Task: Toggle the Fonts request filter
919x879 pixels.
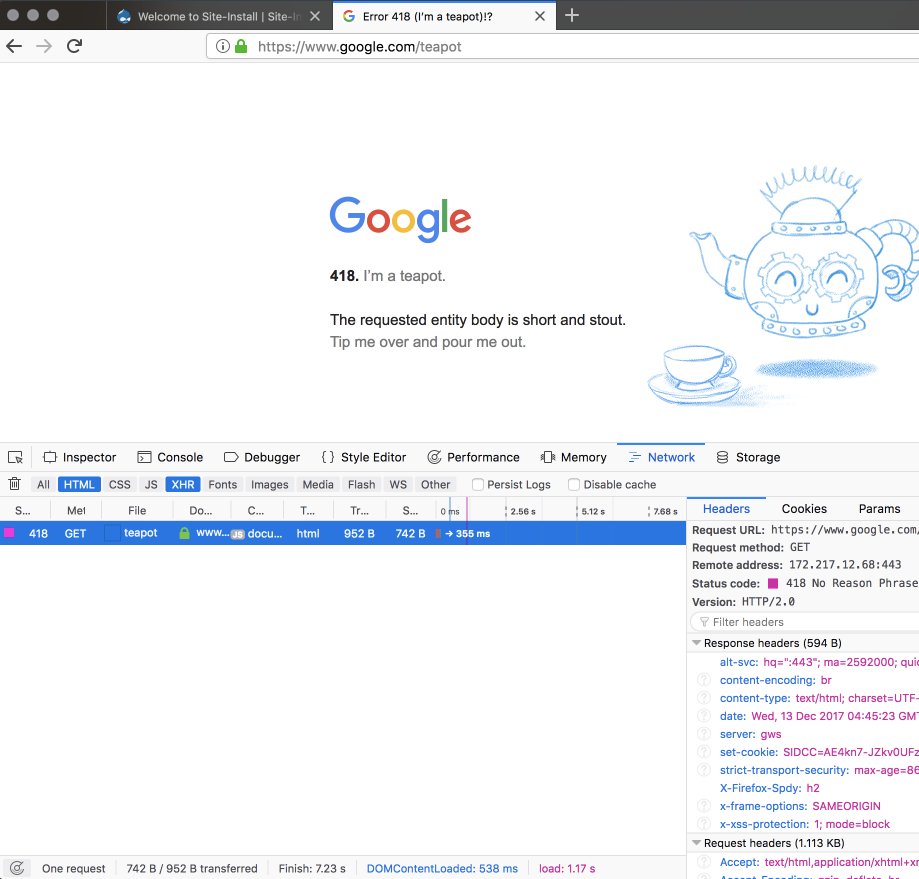Action: [223, 485]
